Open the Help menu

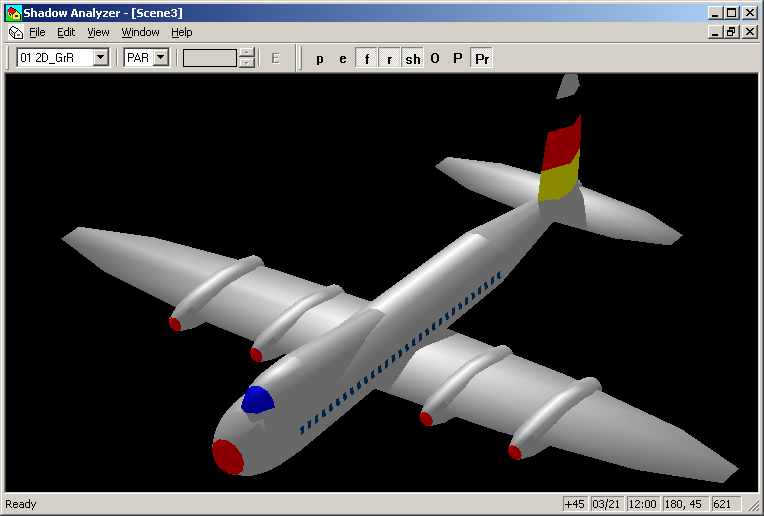182,32
